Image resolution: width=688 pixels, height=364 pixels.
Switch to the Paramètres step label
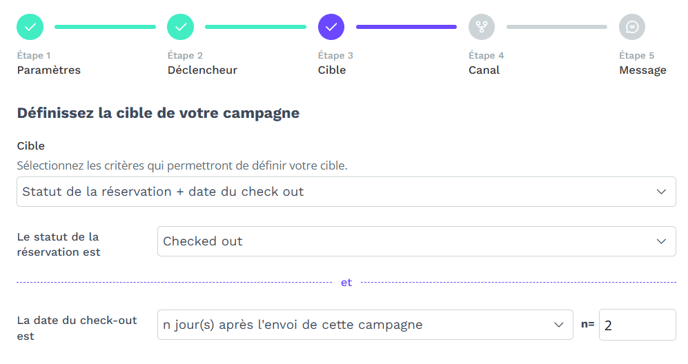tap(49, 70)
